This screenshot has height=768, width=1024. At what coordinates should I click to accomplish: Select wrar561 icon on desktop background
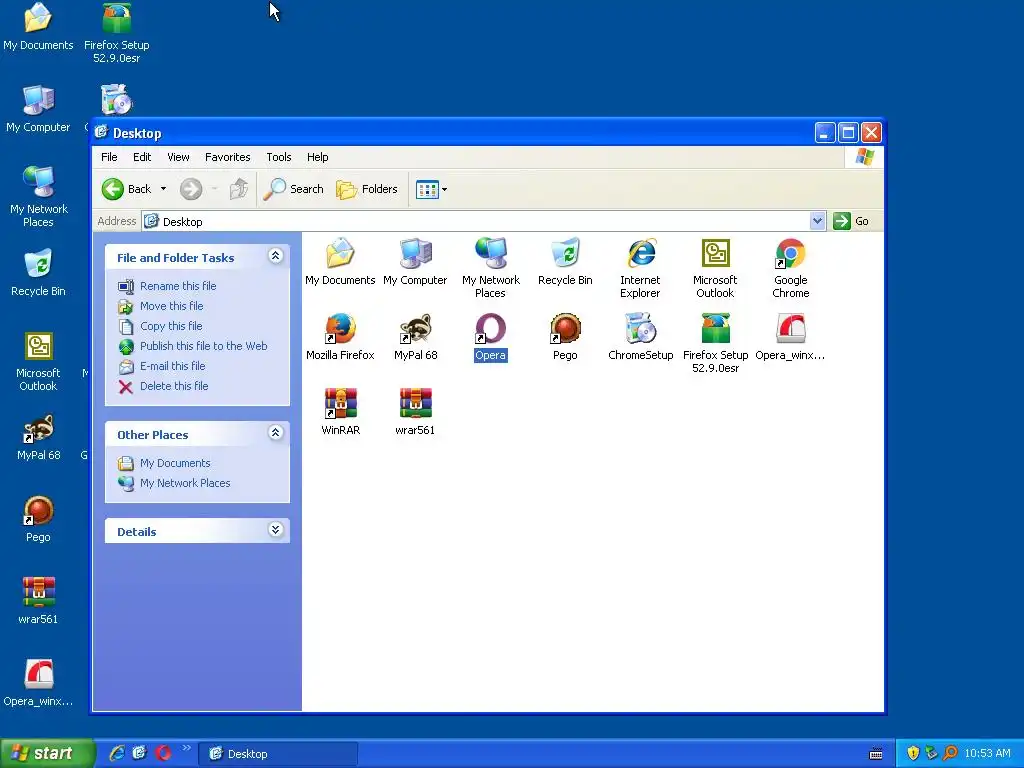[x=38, y=601]
